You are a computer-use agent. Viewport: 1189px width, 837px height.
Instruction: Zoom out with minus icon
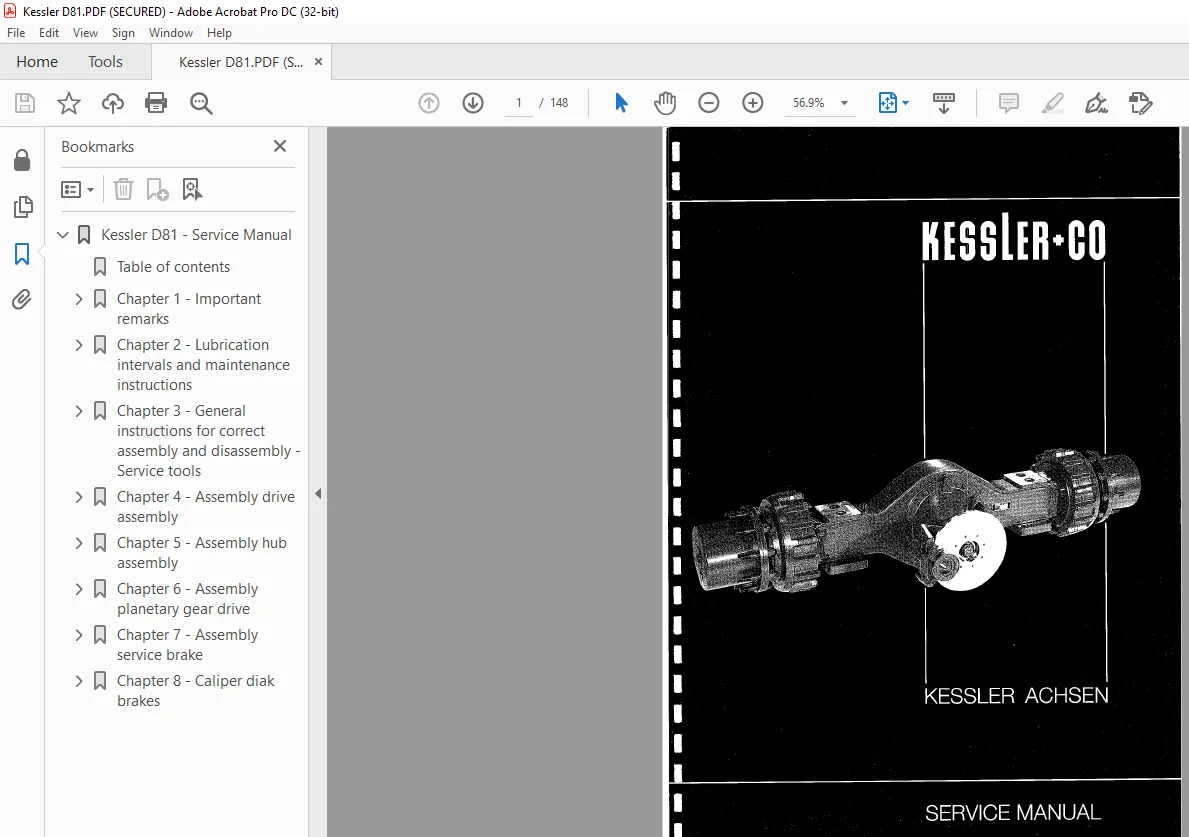(709, 103)
